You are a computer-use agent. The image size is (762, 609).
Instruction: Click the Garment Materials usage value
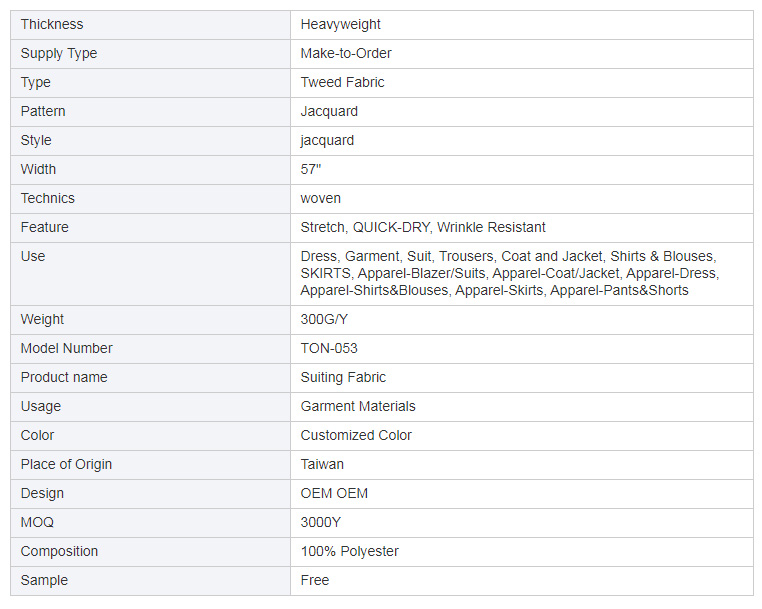point(358,406)
